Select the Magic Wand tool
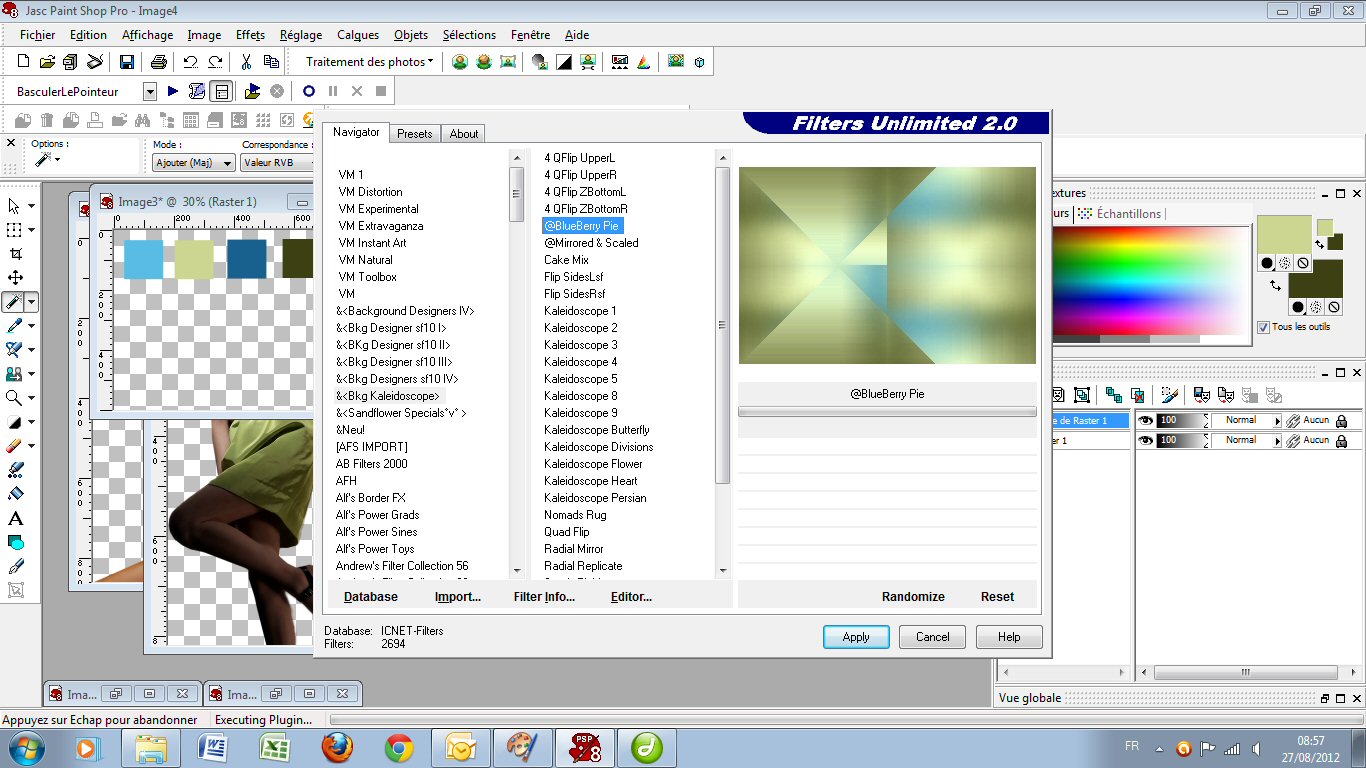This screenshot has width=1366, height=768. pos(15,302)
